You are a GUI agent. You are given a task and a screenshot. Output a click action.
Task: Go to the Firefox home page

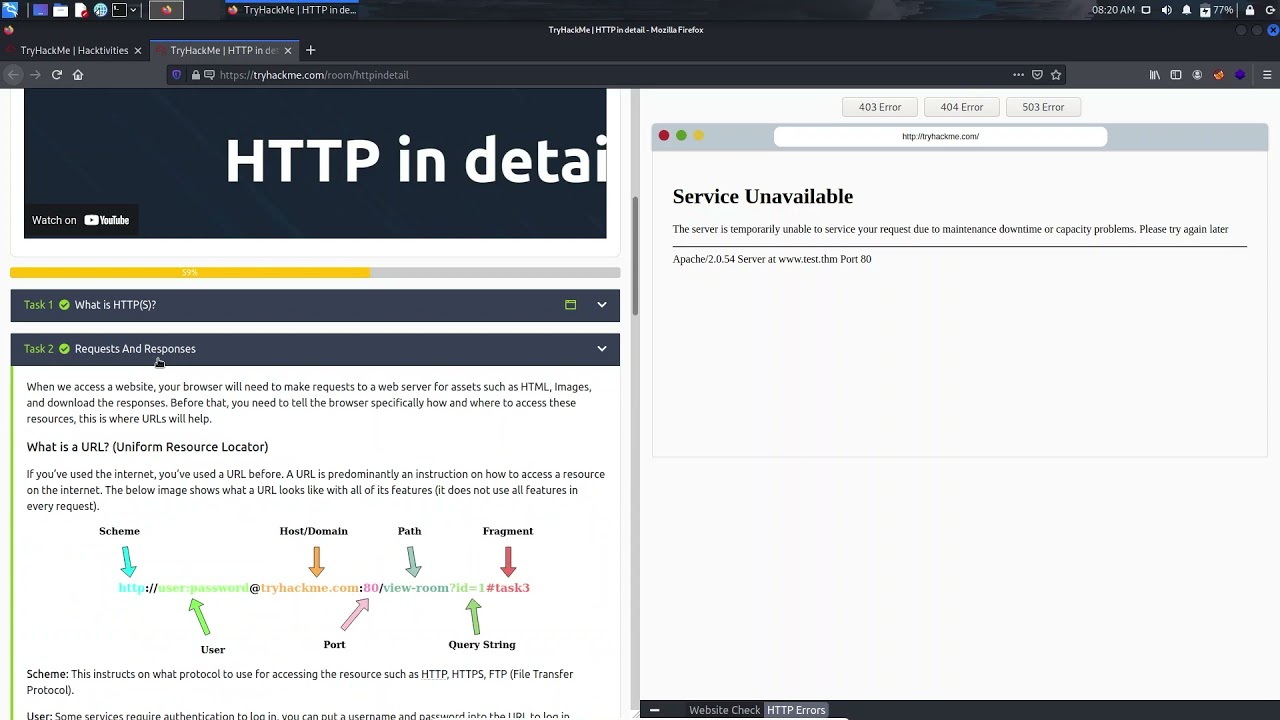tap(78, 75)
